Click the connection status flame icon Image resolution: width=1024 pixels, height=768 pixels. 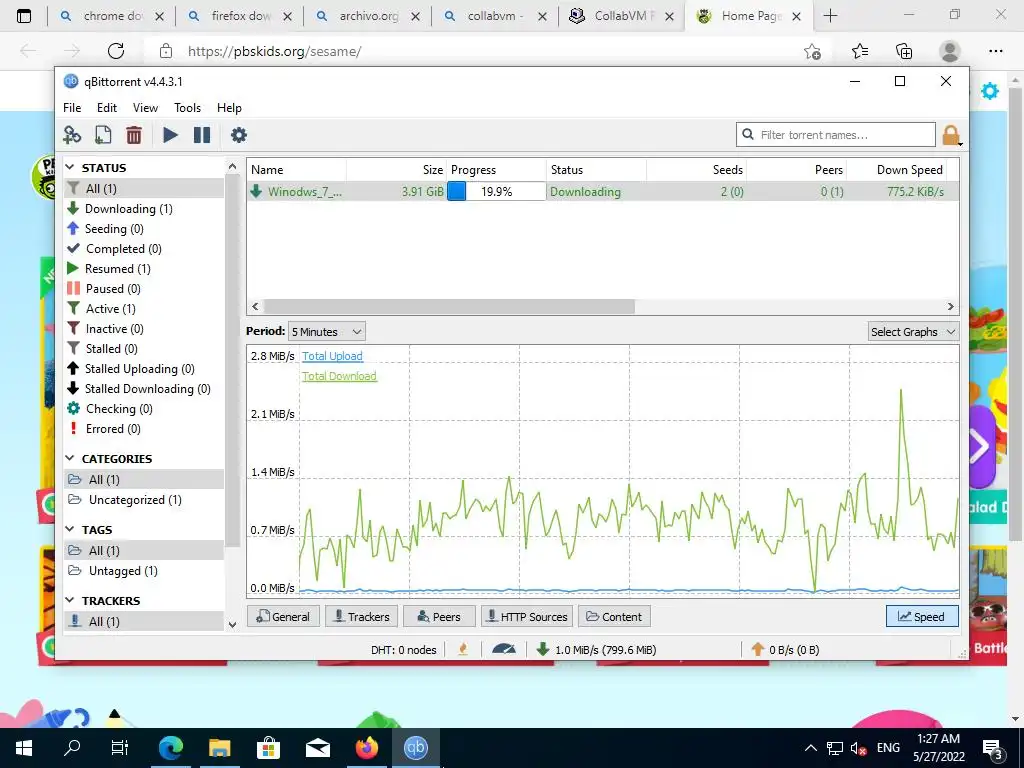463,649
